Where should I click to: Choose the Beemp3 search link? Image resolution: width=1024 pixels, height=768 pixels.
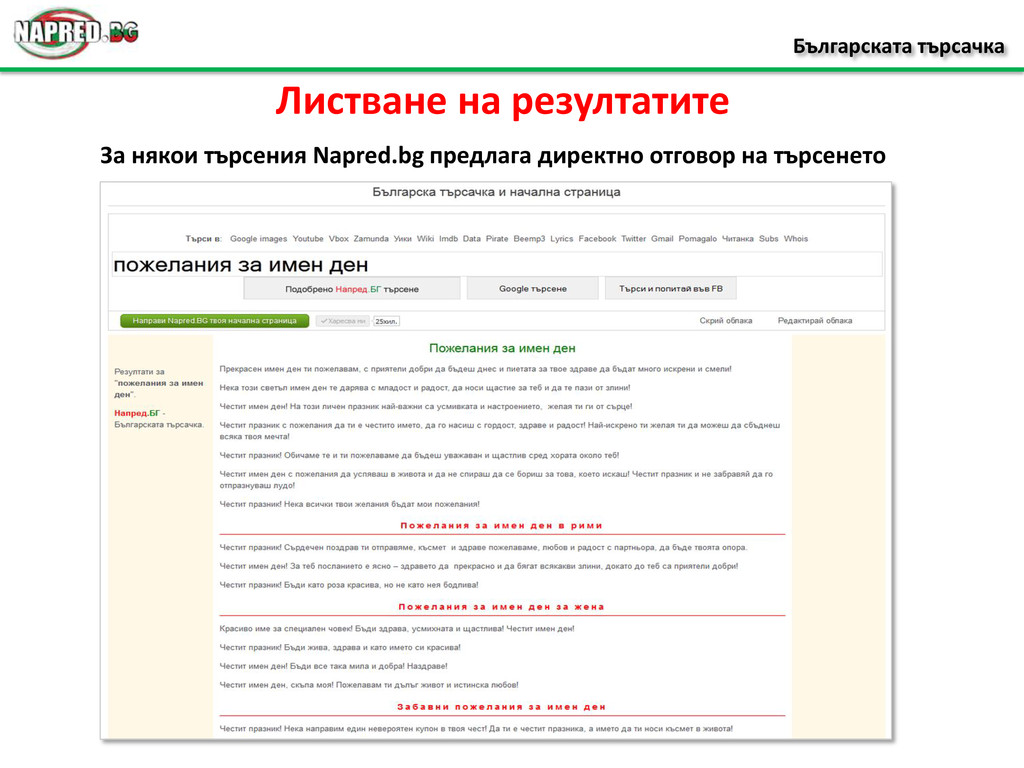pos(529,239)
